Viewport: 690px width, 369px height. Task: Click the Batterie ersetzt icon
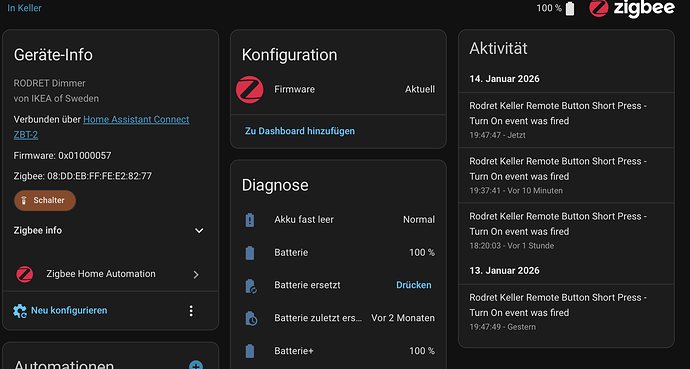click(x=250, y=285)
